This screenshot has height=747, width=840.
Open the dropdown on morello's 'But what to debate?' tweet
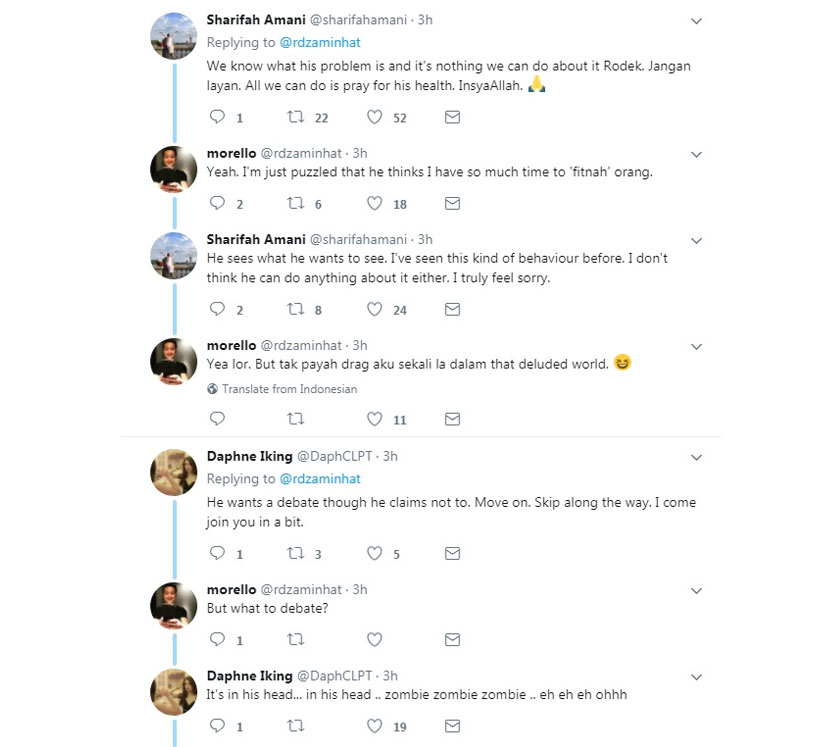point(697,591)
